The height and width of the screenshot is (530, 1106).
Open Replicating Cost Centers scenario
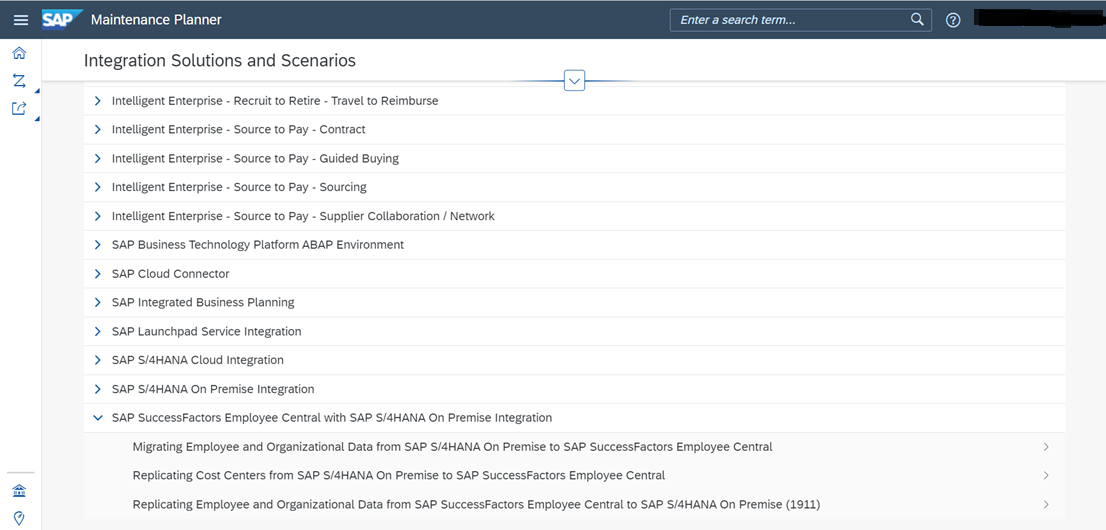(x=398, y=476)
